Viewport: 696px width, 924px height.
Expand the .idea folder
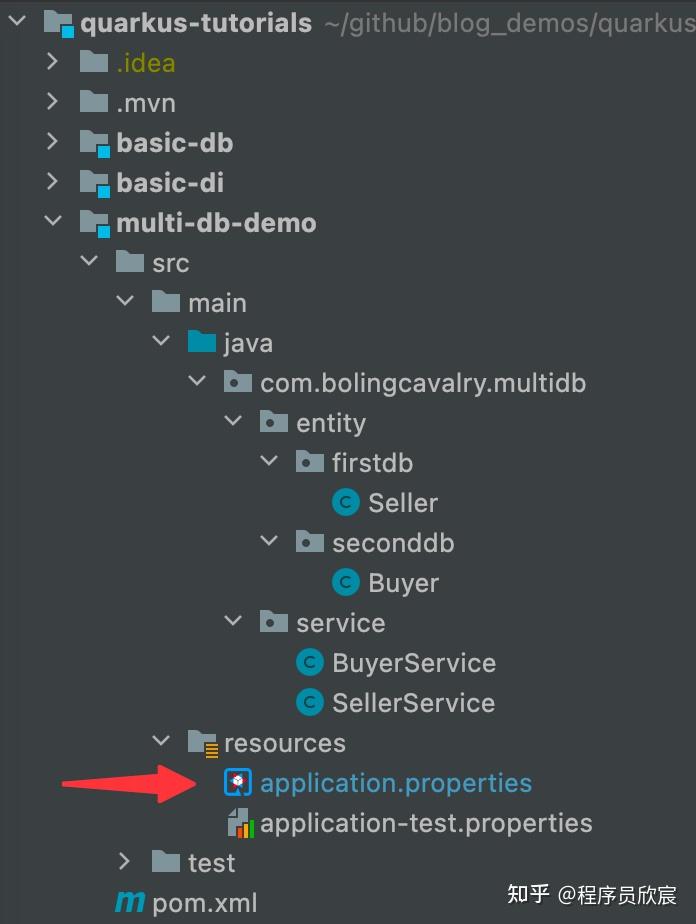(53, 62)
